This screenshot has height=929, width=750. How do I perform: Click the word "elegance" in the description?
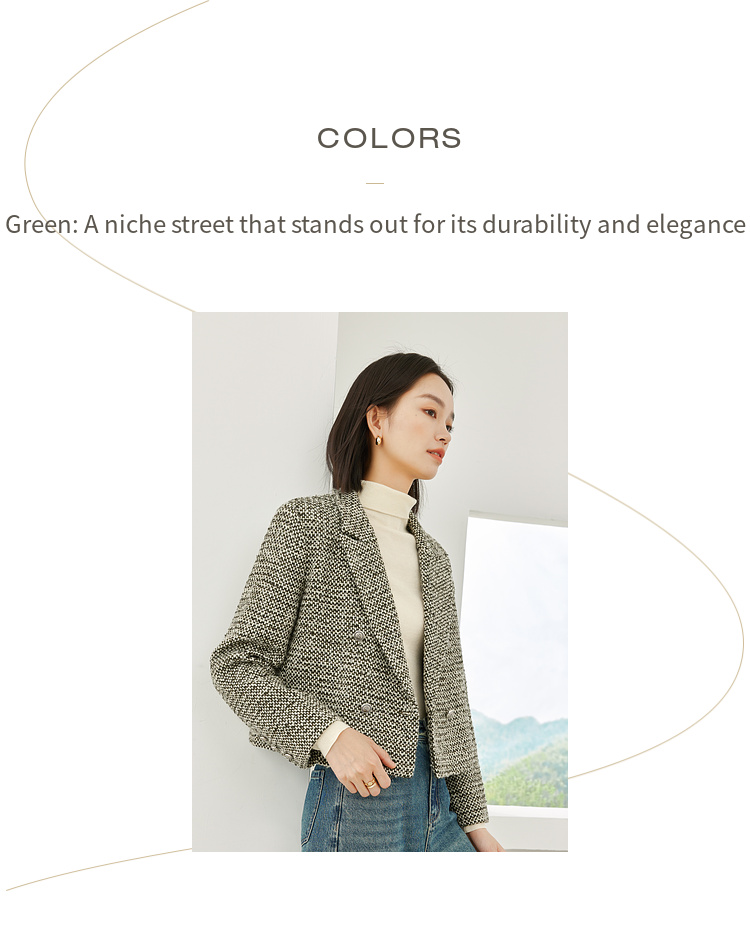(x=695, y=225)
